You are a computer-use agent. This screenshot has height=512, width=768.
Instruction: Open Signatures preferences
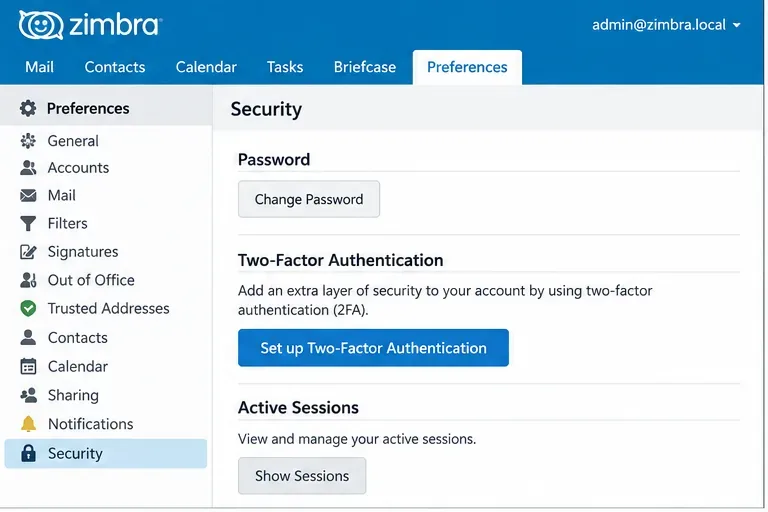83,252
